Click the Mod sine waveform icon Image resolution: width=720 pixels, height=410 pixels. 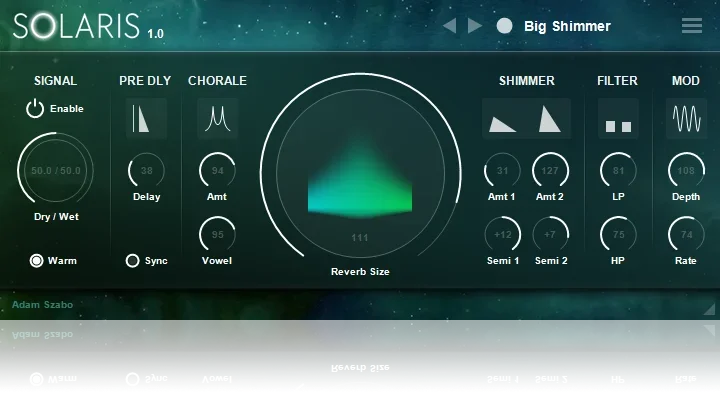point(685,119)
